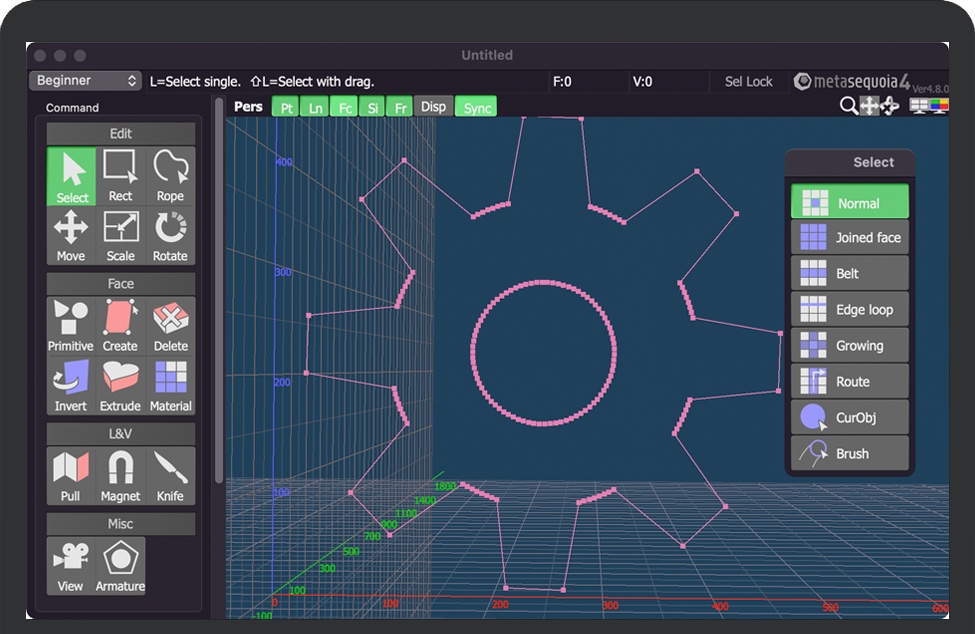Click the view rotate icon
975x634 pixels.
[x=889, y=106]
